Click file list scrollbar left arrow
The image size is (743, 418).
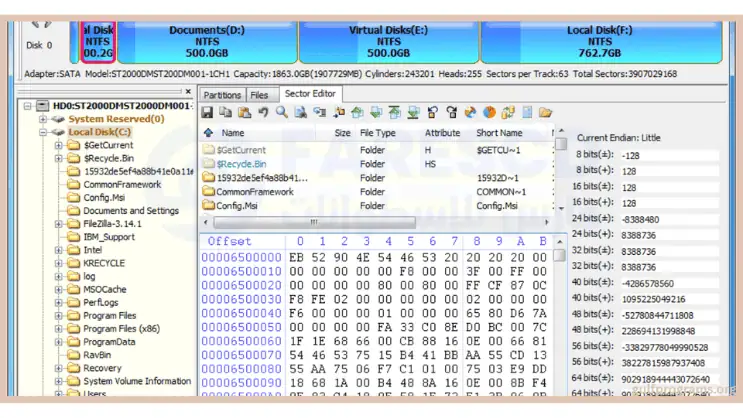pyautogui.click(x=205, y=222)
